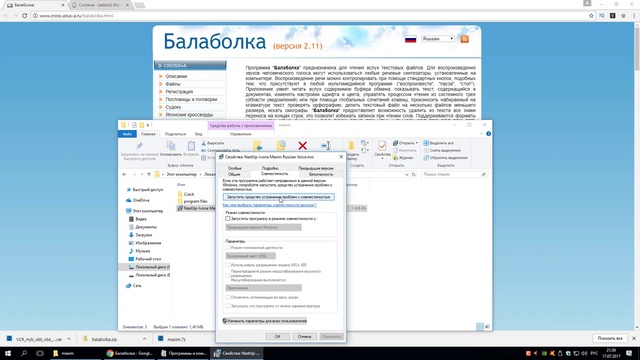This screenshot has width=640, height=360.
Task: Click the Cut (Вырезать) scissors item
Action: [213, 143]
